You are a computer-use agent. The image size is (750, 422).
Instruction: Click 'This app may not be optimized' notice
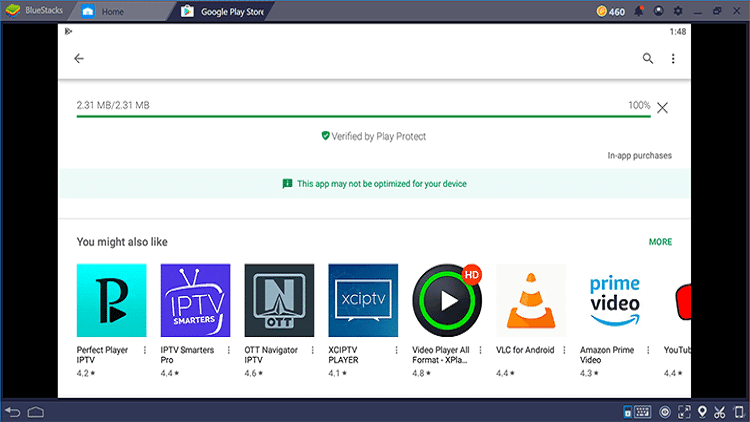click(375, 184)
